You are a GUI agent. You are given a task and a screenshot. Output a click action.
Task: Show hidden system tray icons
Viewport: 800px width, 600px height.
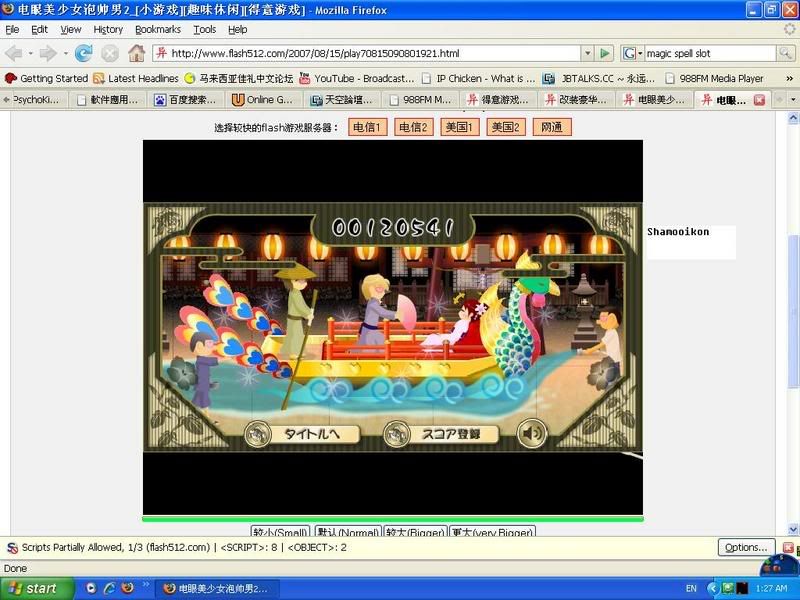(x=713, y=588)
